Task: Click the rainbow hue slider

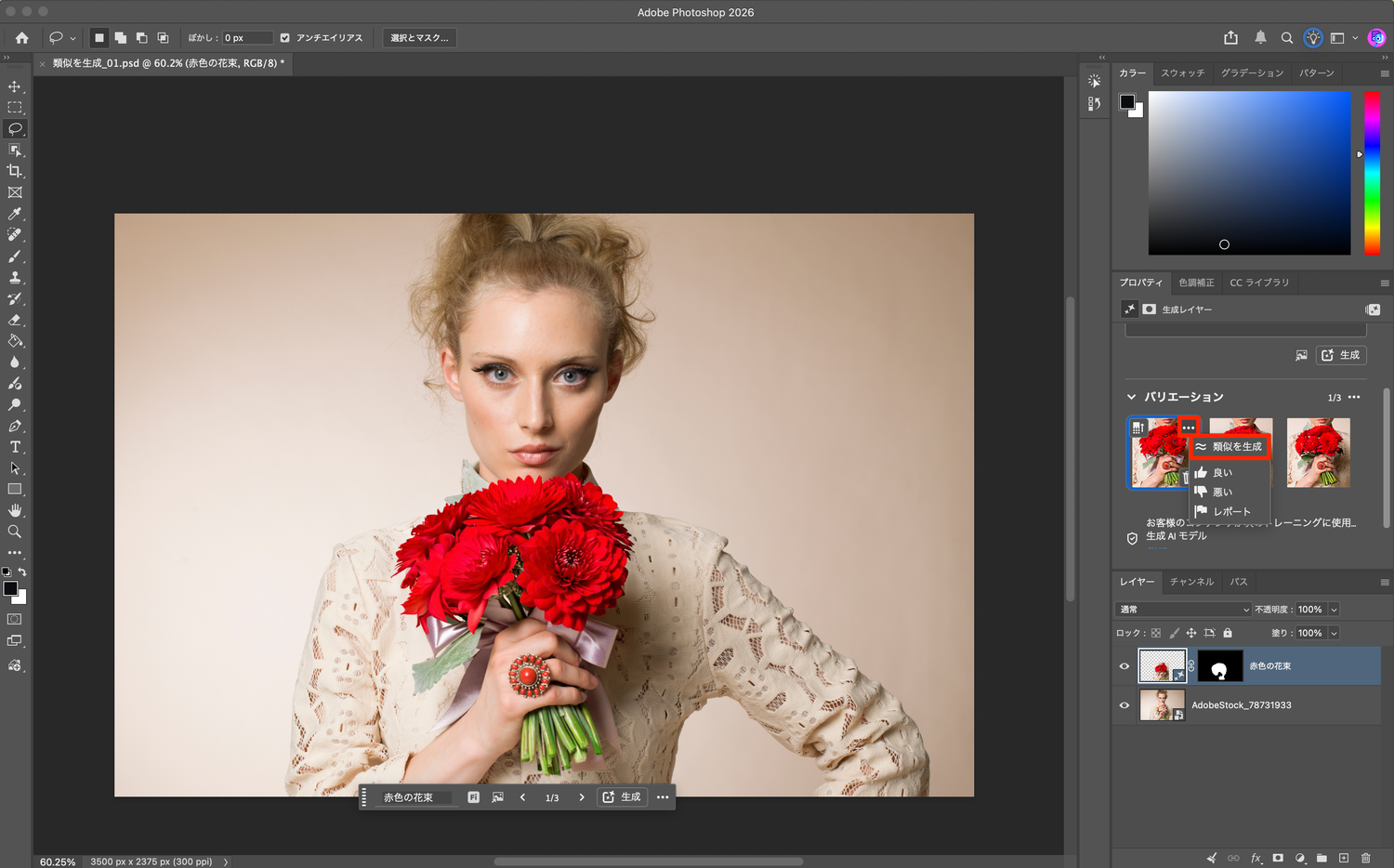Action: click(x=1372, y=173)
